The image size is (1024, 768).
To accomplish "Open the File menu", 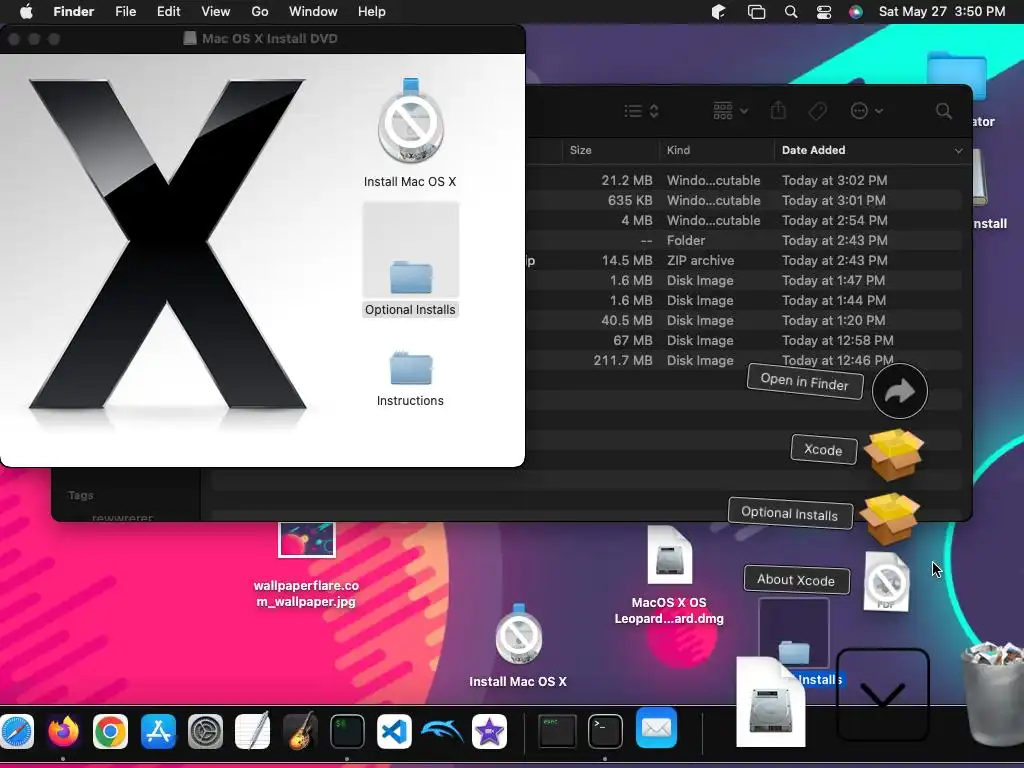I will pyautogui.click(x=125, y=12).
